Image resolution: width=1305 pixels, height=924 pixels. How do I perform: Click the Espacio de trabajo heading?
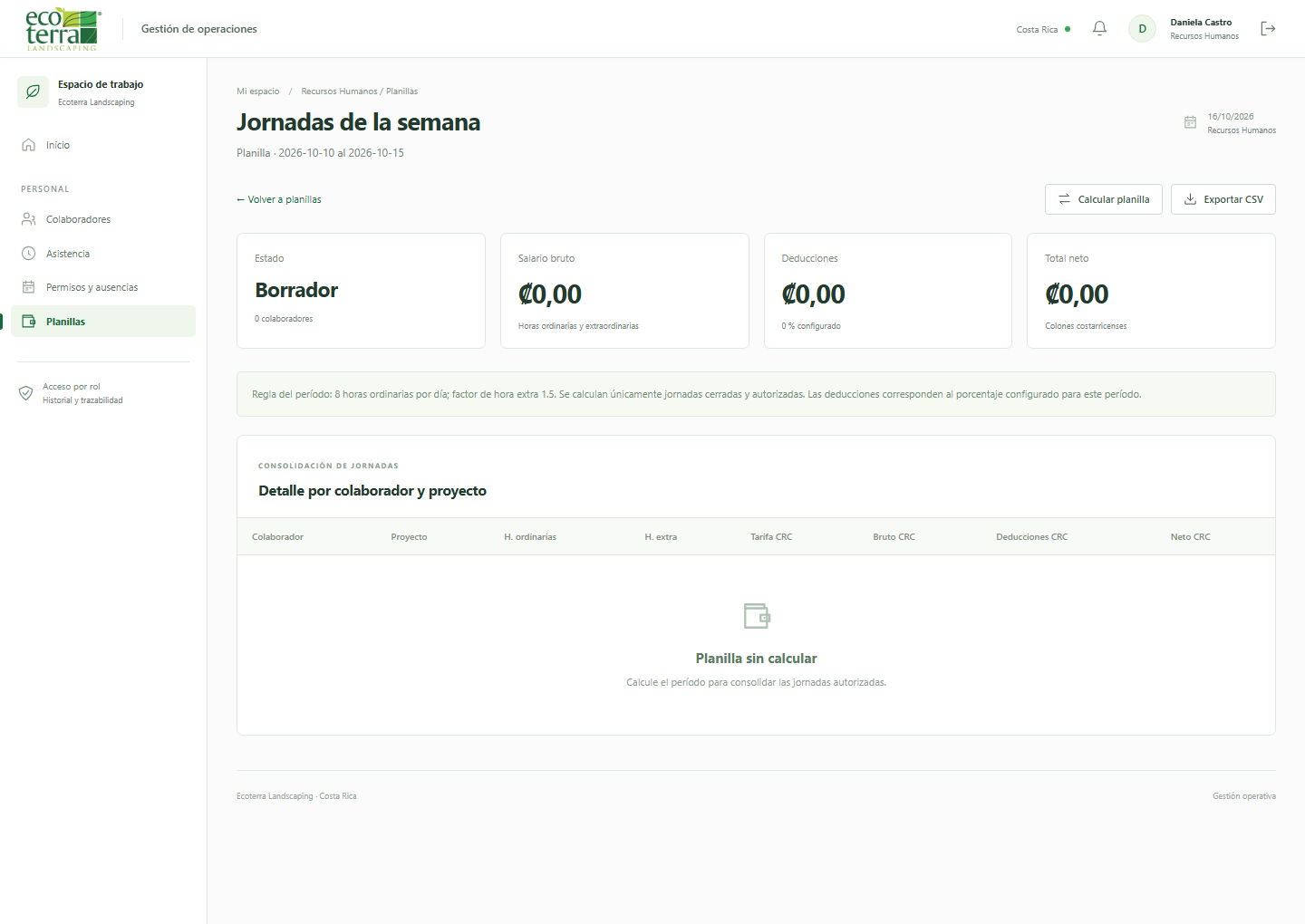[x=101, y=84]
